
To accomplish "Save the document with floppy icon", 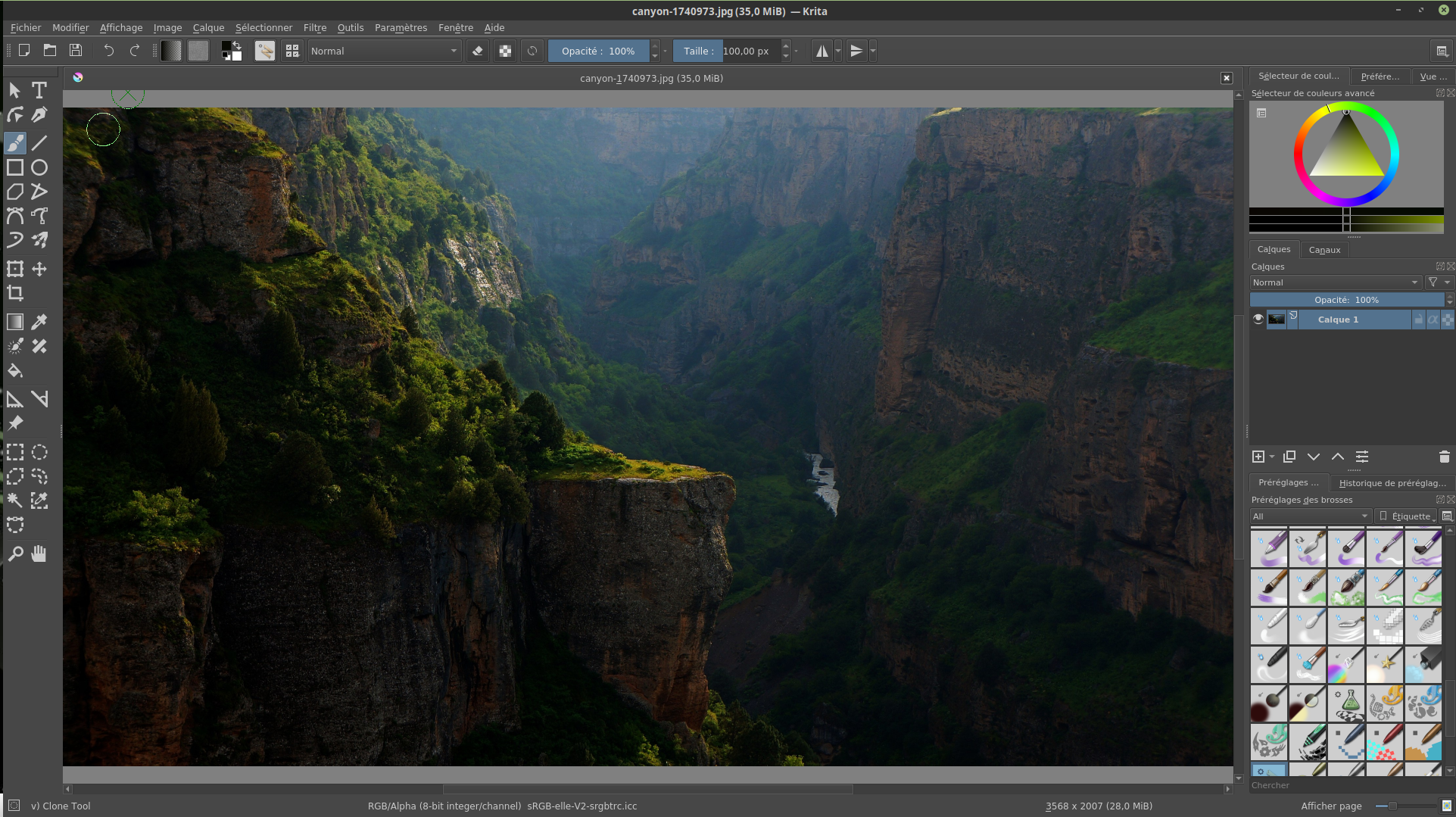I will click(76, 51).
